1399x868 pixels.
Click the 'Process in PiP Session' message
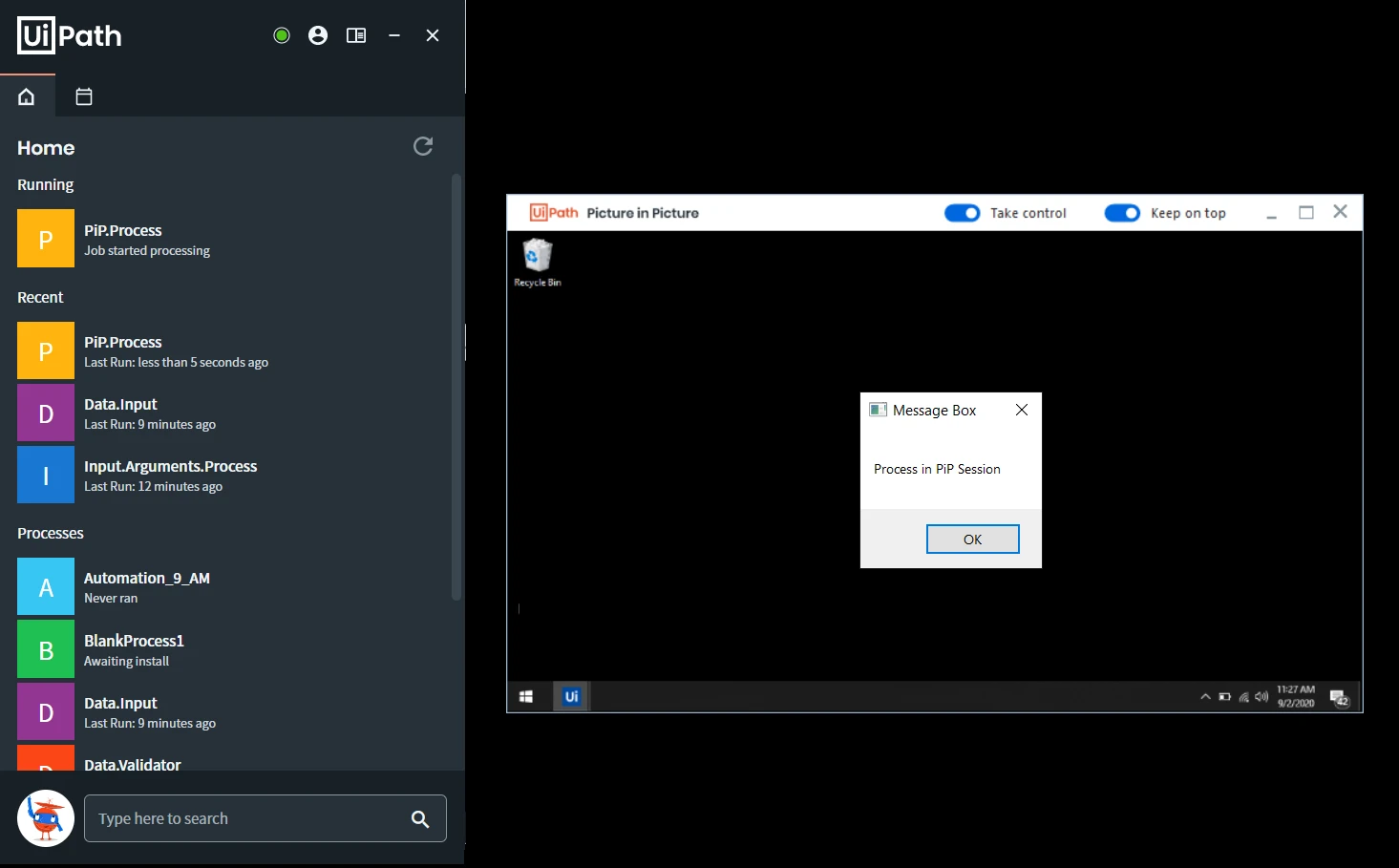pyautogui.click(x=937, y=469)
